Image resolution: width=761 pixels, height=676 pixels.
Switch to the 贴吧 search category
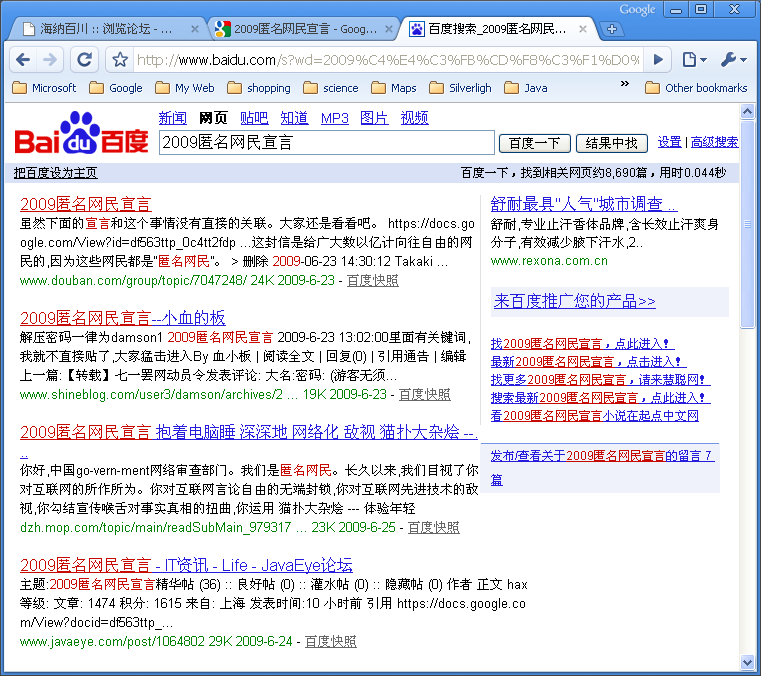tap(254, 118)
